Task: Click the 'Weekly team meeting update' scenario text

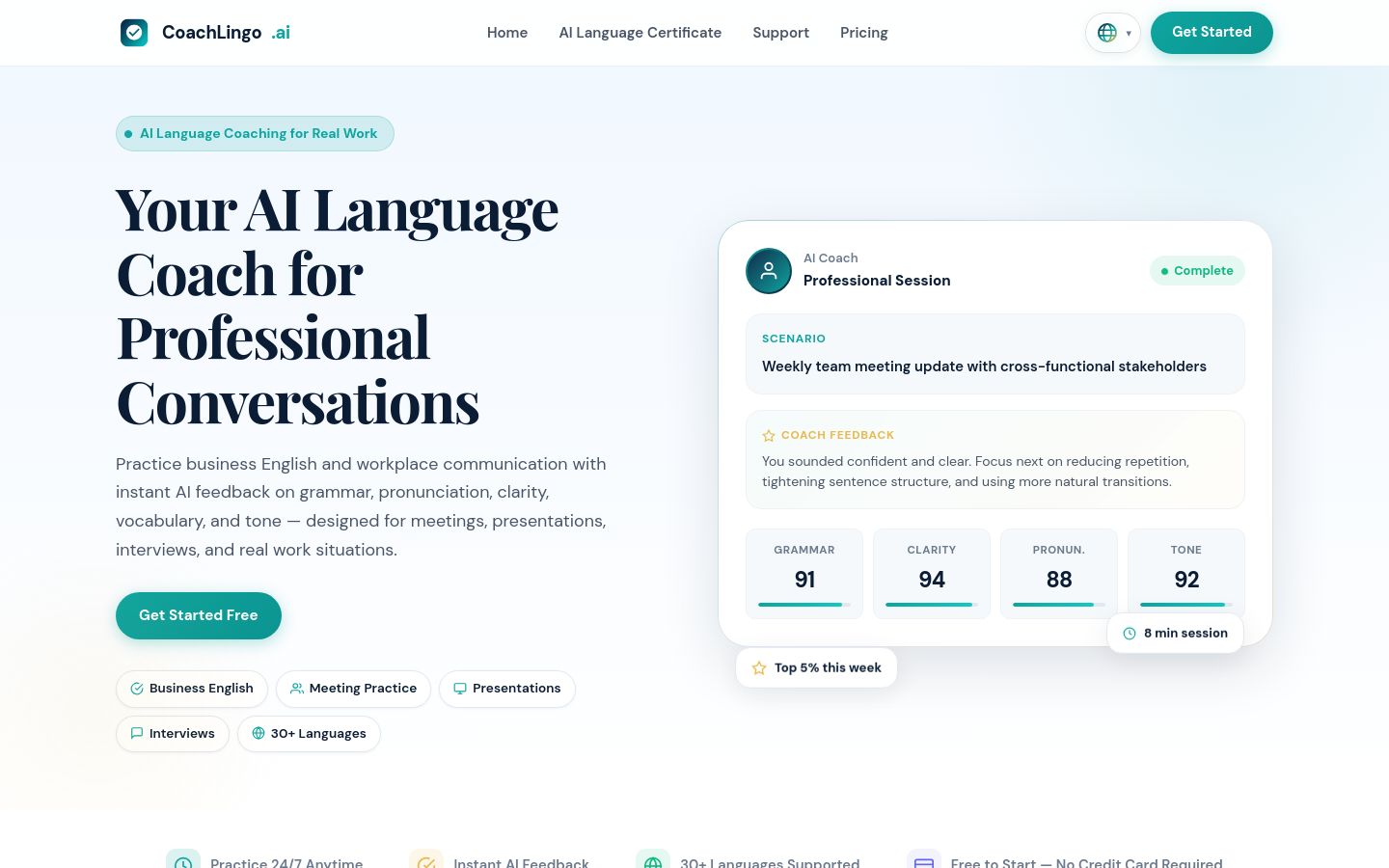Action: [984, 366]
